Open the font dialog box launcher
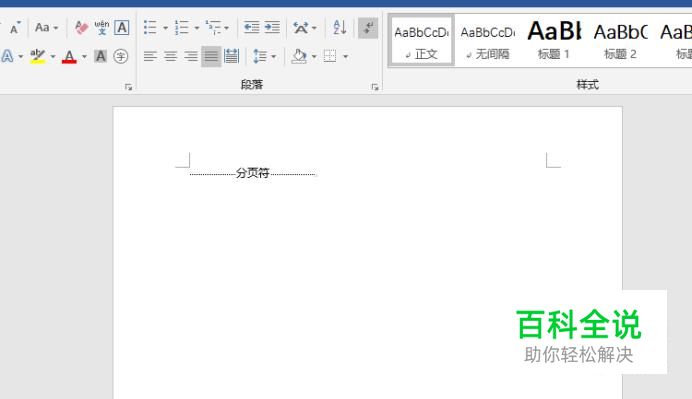Viewport: 692px width, 399px height. (128, 87)
